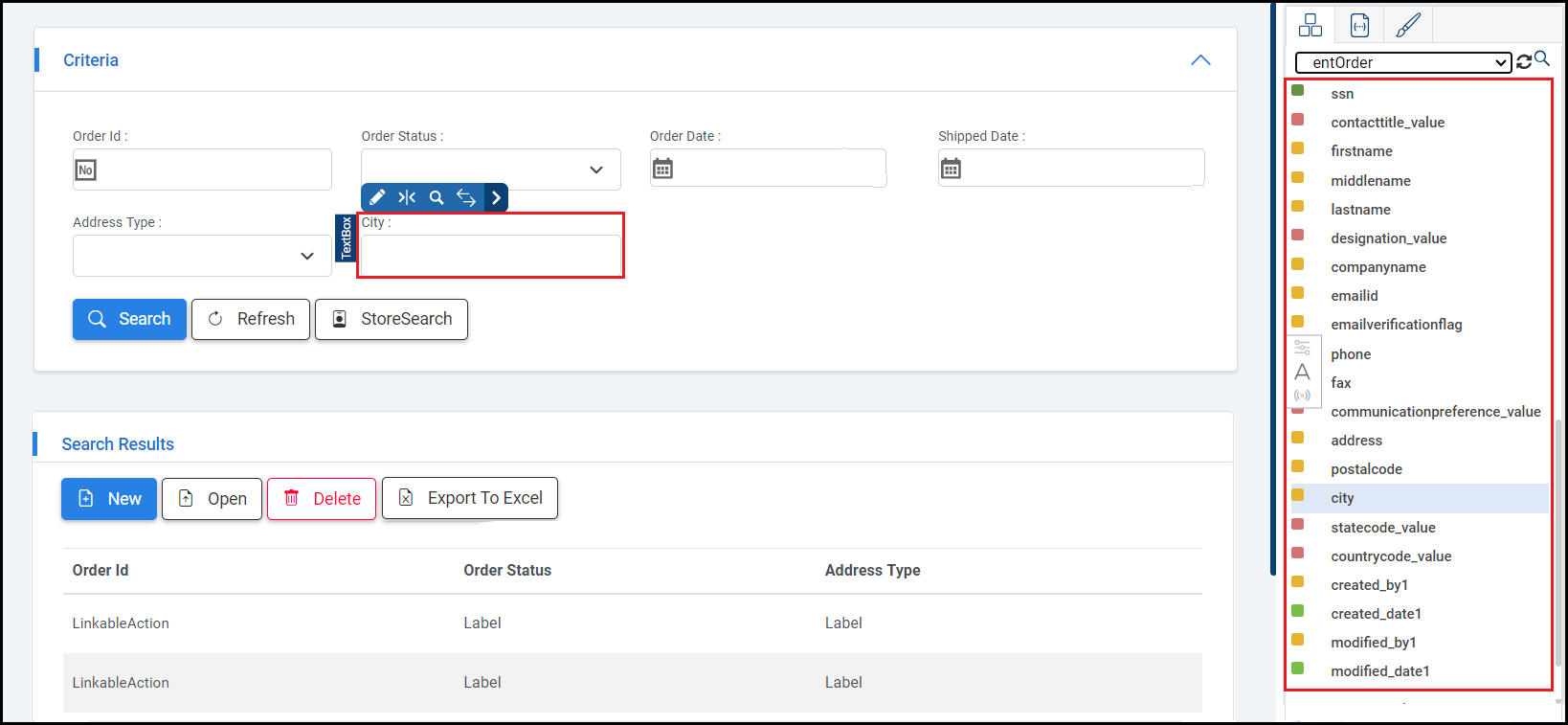Click the letter A text icon

(1302, 372)
